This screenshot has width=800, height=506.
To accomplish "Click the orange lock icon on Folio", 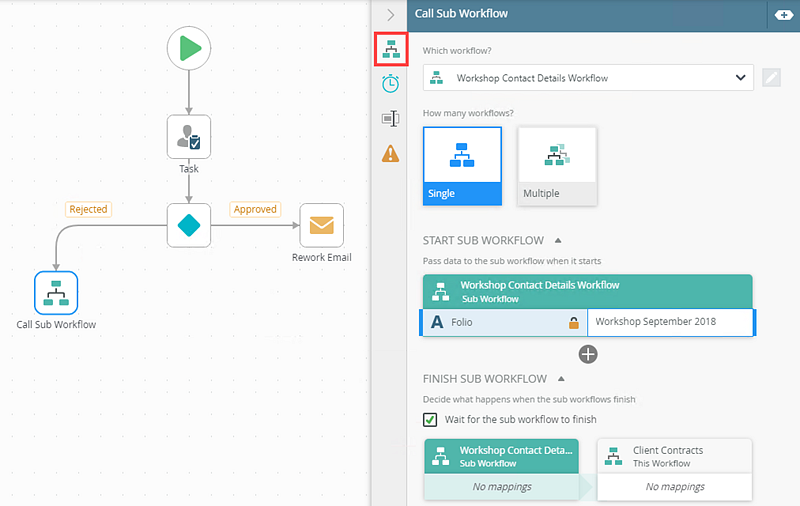I will [574, 323].
